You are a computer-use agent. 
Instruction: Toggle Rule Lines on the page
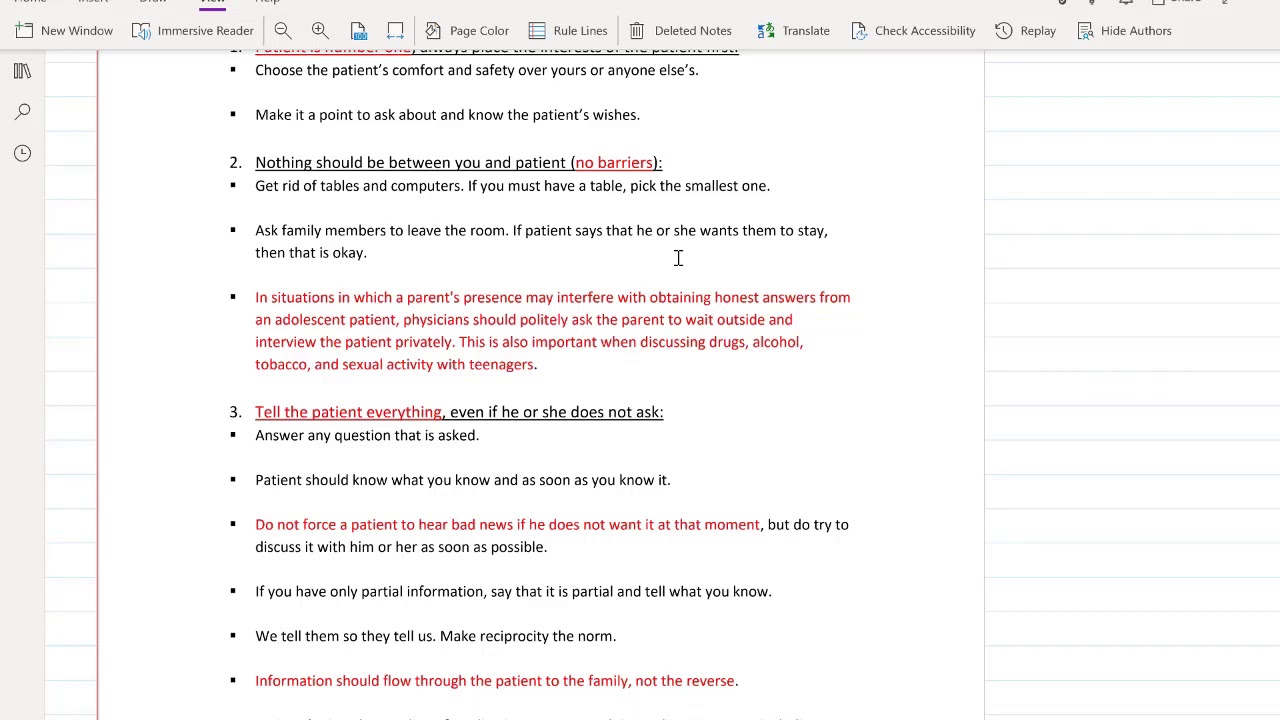point(568,30)
